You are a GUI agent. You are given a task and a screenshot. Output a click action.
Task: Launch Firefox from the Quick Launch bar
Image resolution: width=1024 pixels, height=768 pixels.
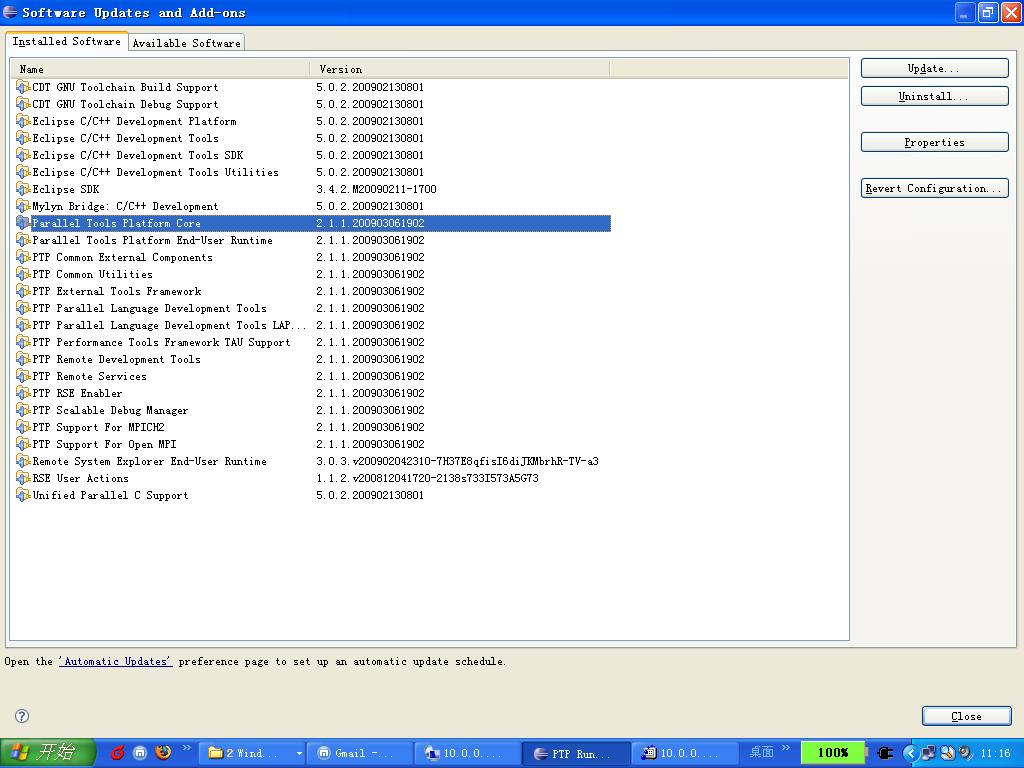pos(163,752)
